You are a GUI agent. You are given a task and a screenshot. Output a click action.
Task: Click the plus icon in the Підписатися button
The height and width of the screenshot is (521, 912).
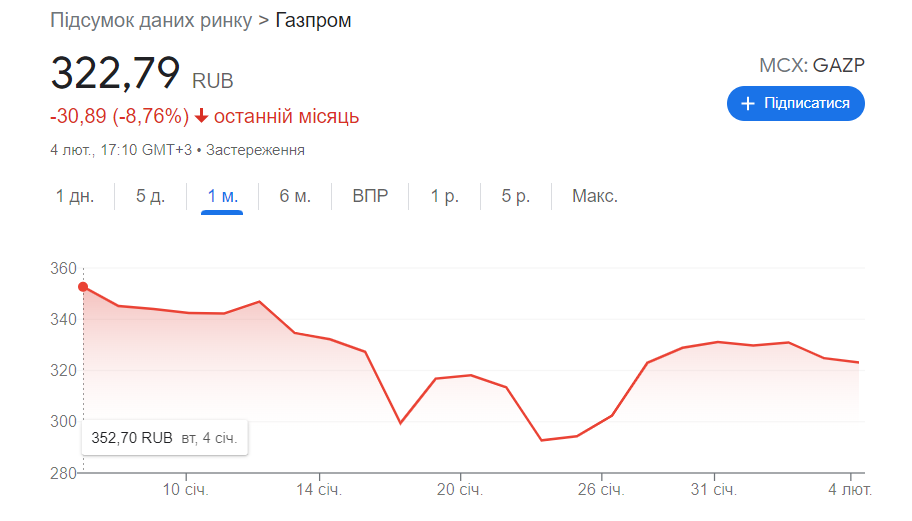coord(747,104)
